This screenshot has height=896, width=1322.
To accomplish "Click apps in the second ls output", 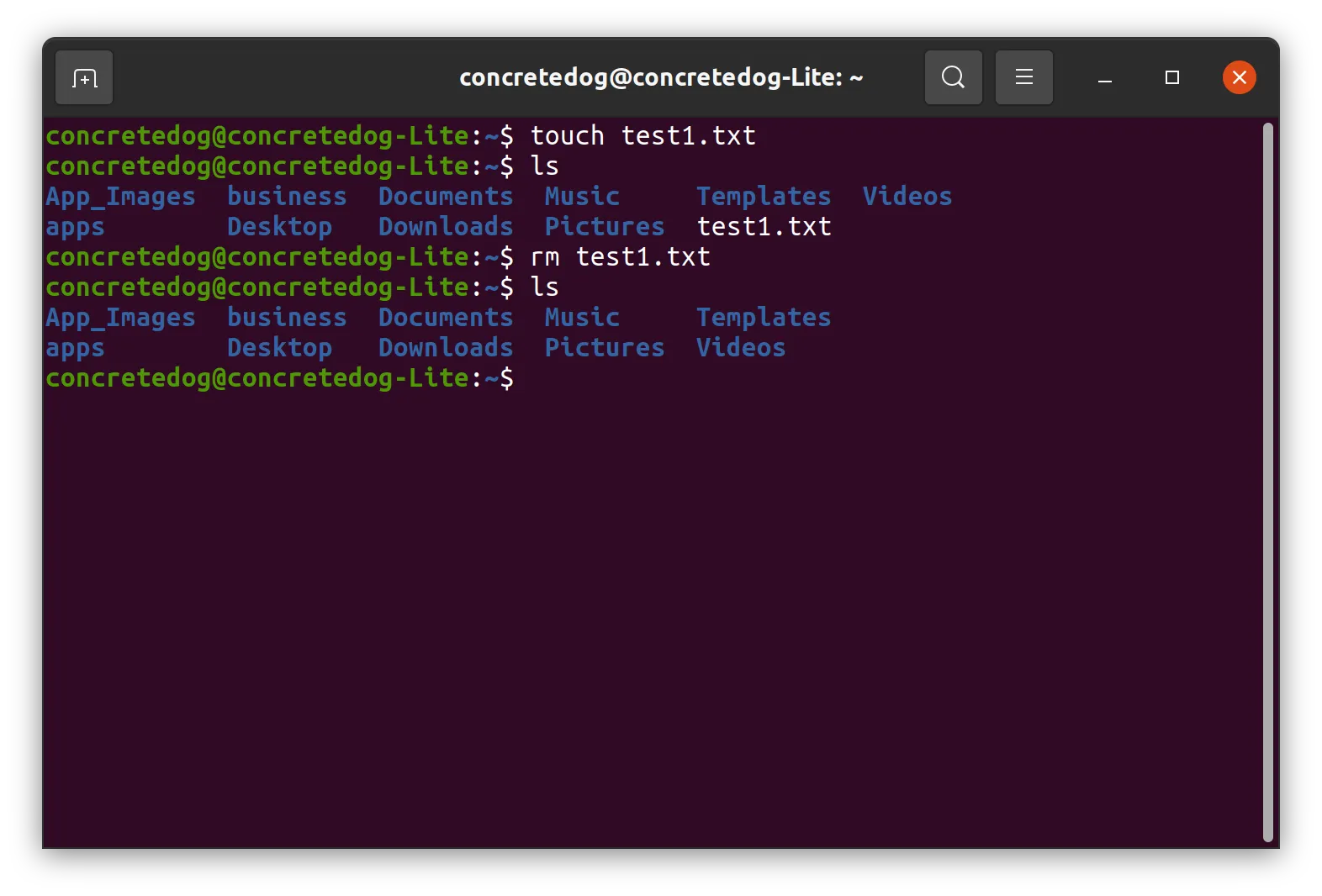I will (75, 349).
